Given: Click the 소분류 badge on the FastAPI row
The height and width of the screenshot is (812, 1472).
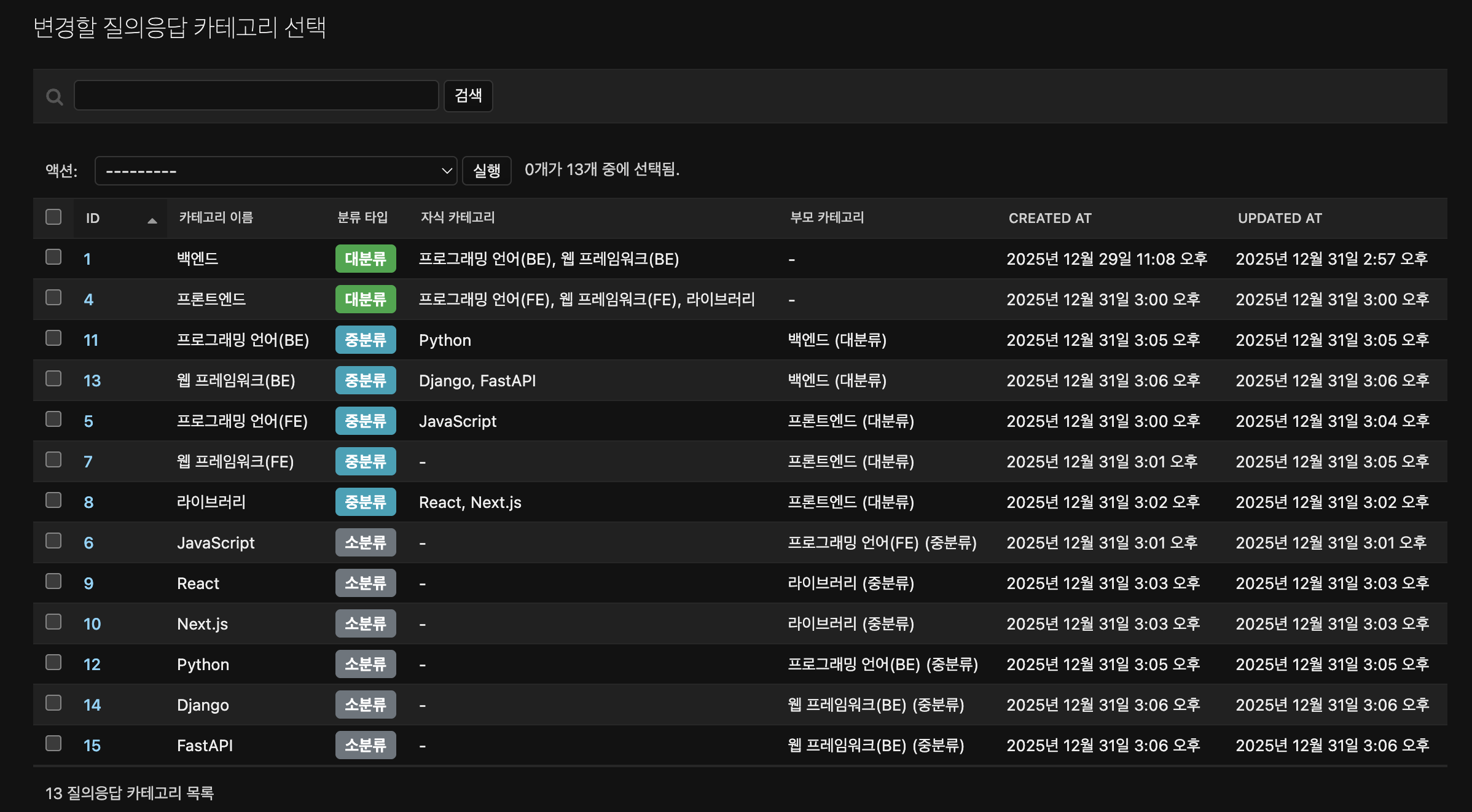Looking at the screenshot, I should click(x=365, y=745).
